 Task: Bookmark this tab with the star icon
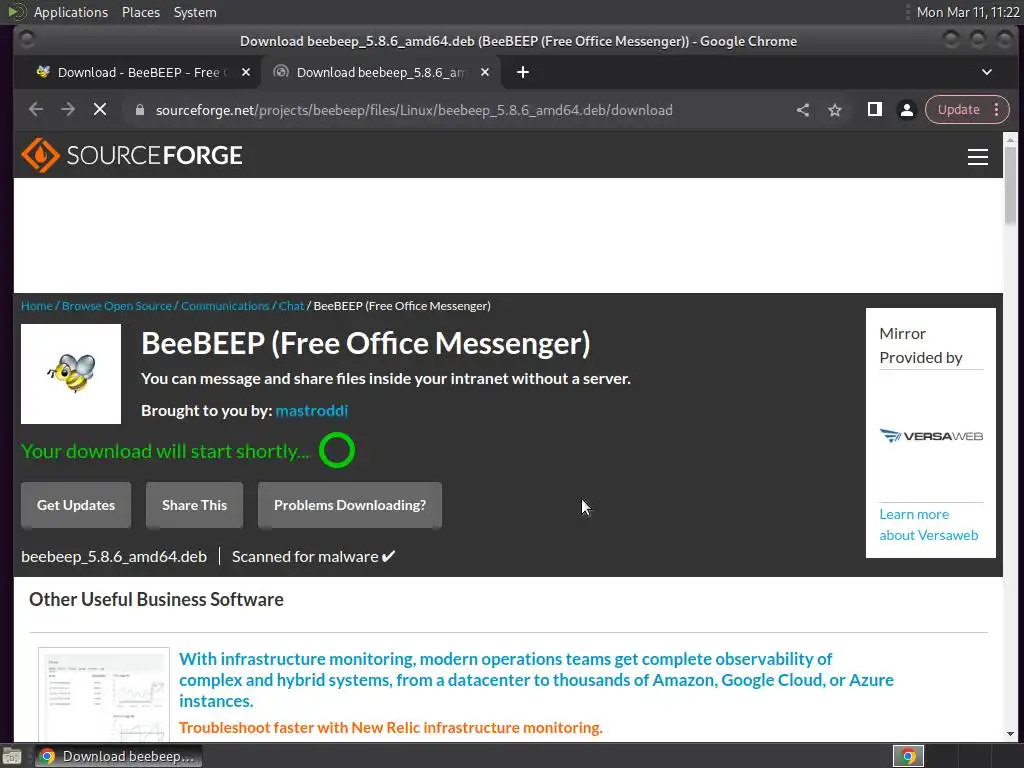(x=835, y=110)
